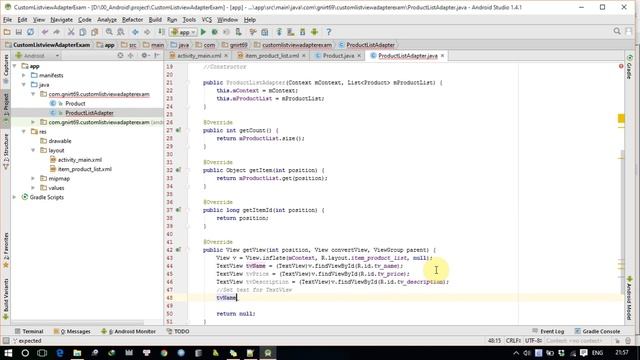The width and height of the screenshot is (640, 360).
Task: Open the File menu
Action: pyautogui.click(x=7, y=20)
